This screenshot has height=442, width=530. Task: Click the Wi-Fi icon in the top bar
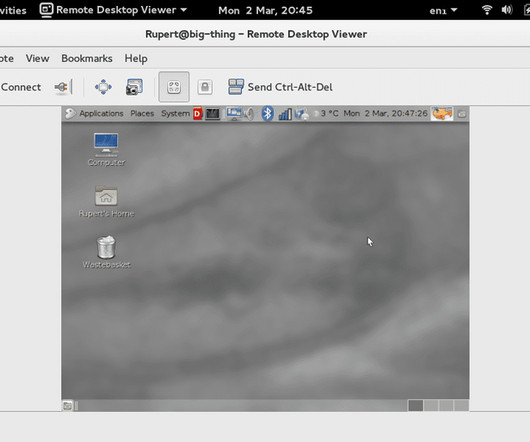coord(486,10)
